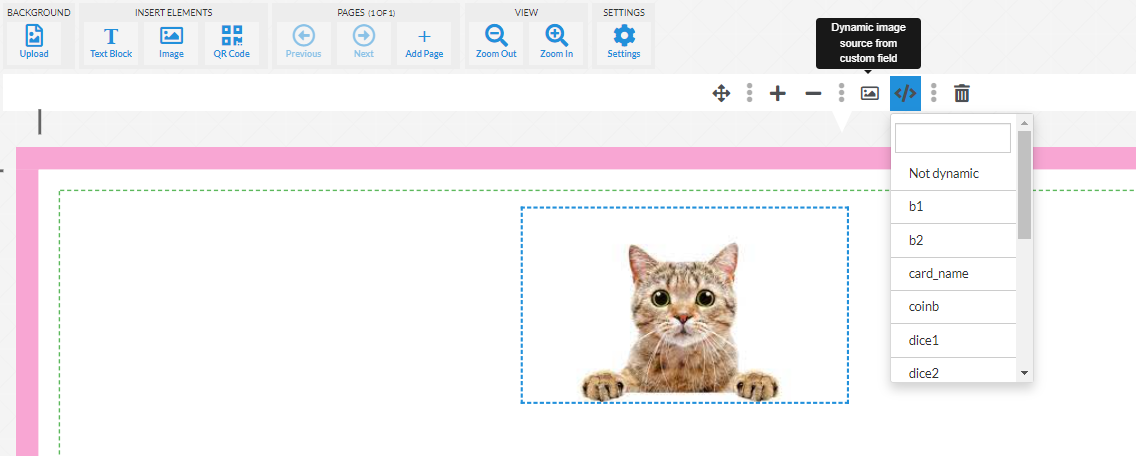Image resolution: width=1136 pixels, height=456 pixels.
Task: Click the Add Page button
Action: click(424, 43)
